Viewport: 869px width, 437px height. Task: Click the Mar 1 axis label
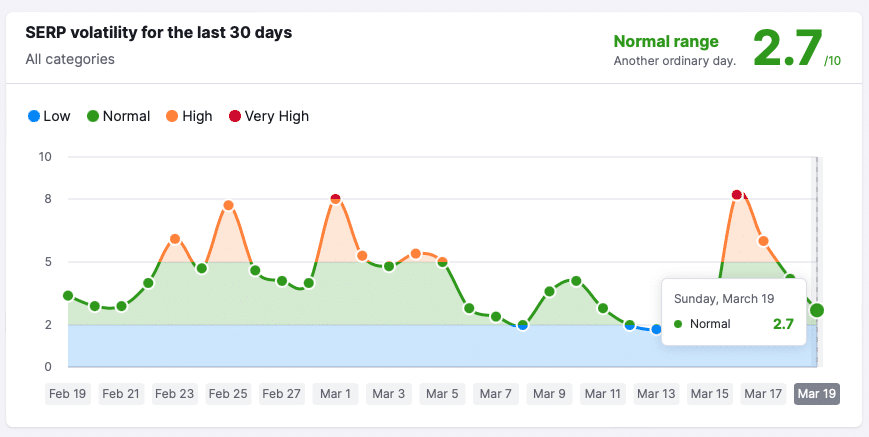tap(334, 394)
